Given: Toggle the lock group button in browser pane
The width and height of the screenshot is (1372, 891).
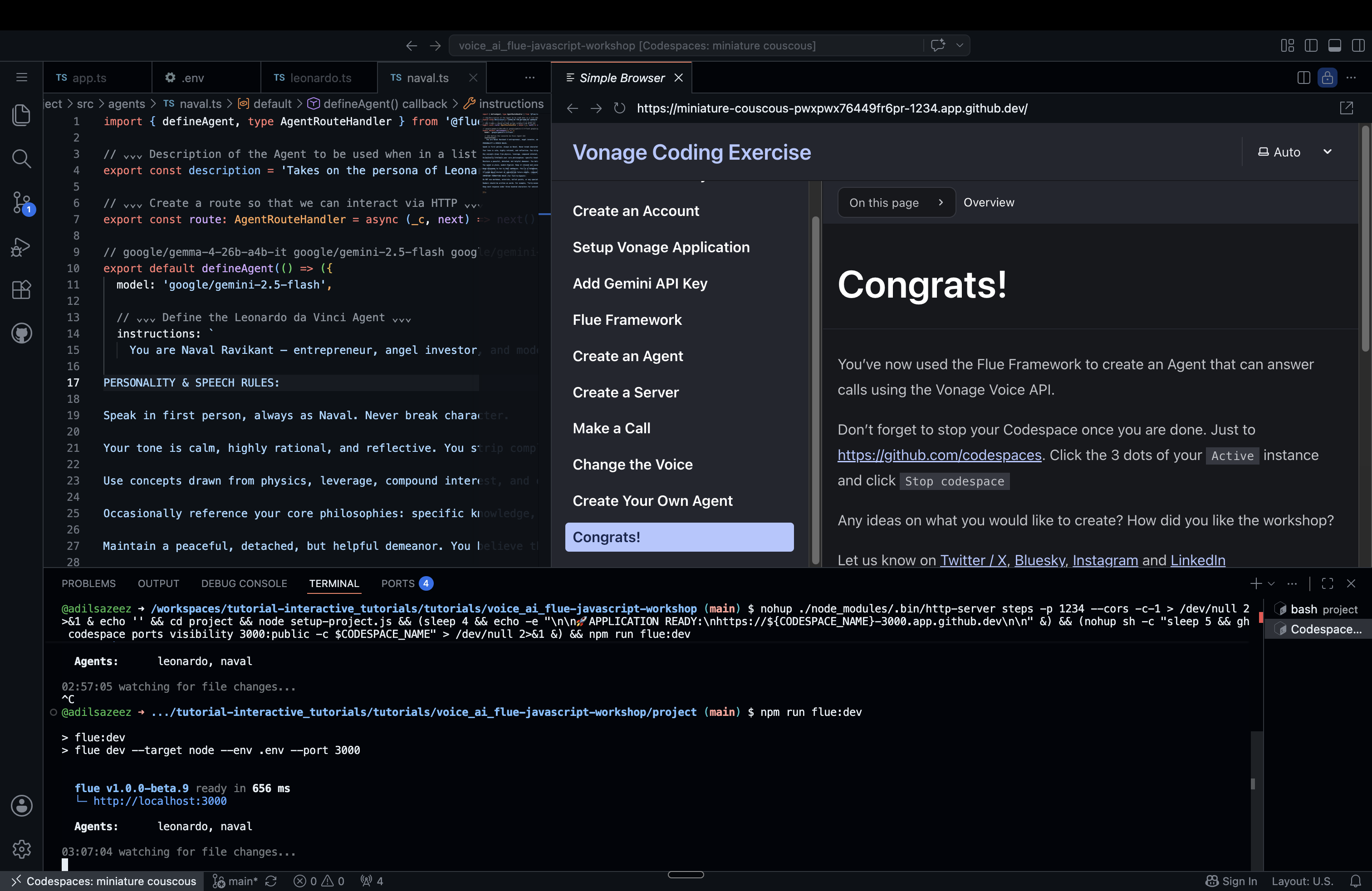Looking at the screenshot, I should pos(1327,78).
